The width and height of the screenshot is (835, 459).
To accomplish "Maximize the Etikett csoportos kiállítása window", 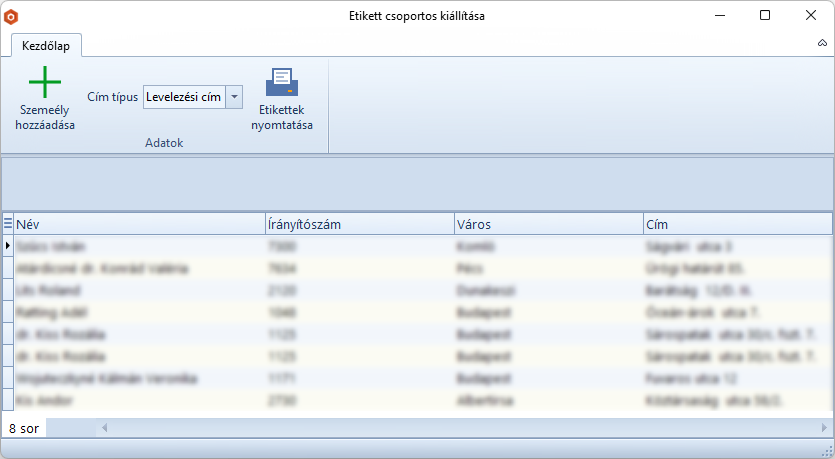I will [x=765, y=16].
